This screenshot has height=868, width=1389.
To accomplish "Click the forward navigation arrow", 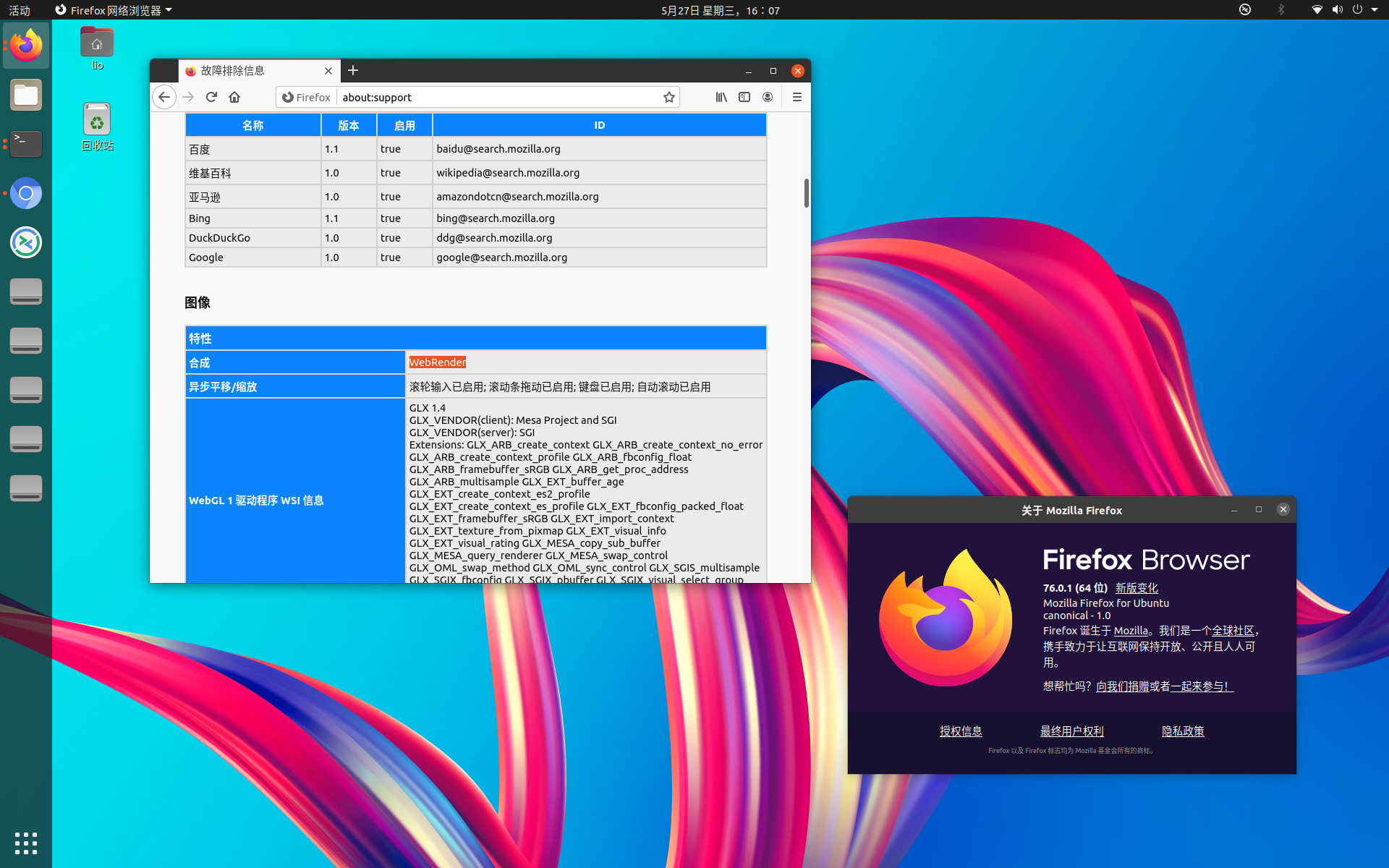I will [188, 97].
